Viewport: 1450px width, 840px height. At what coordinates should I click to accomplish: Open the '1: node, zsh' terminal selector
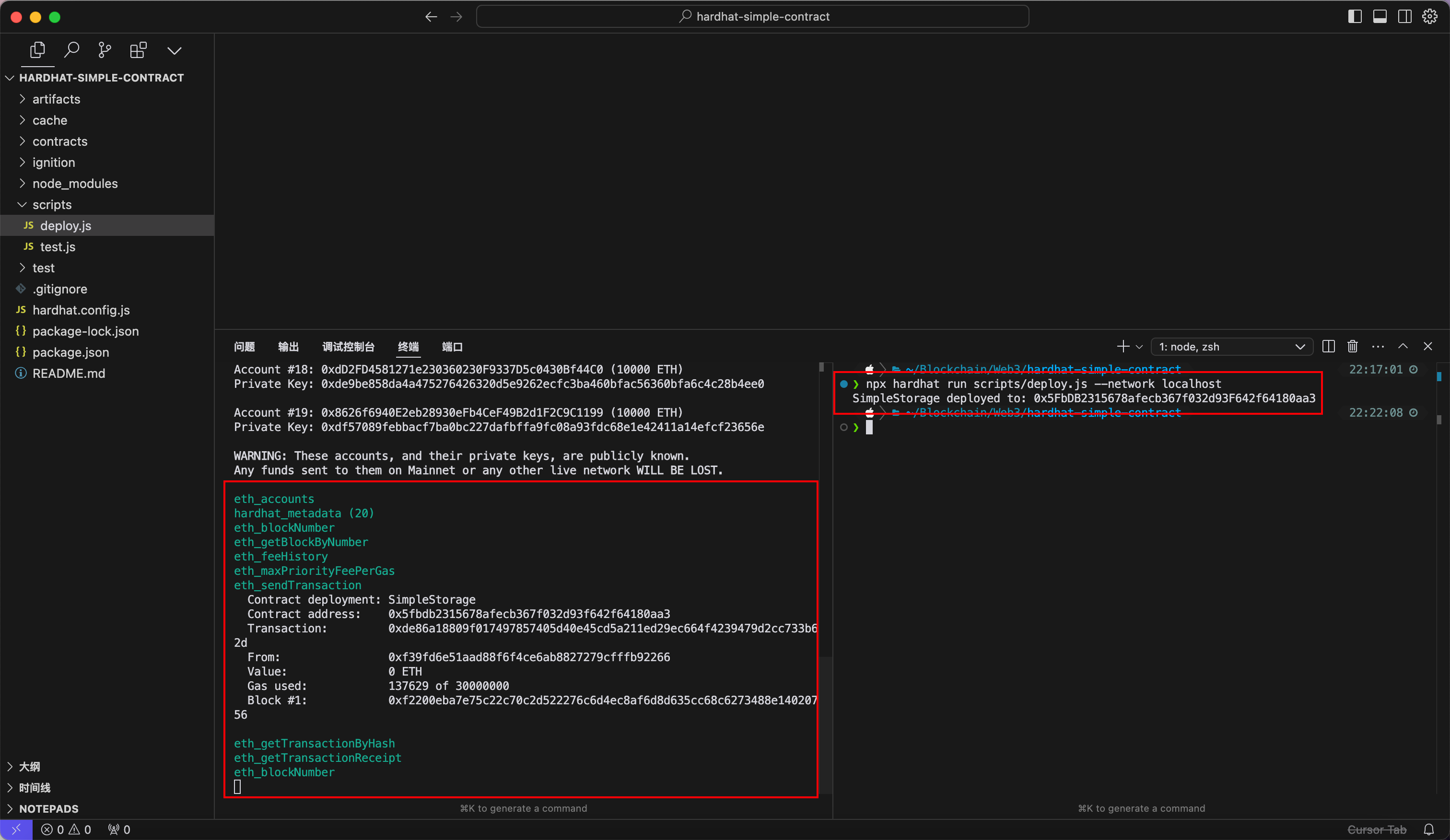pos(1232,346)
